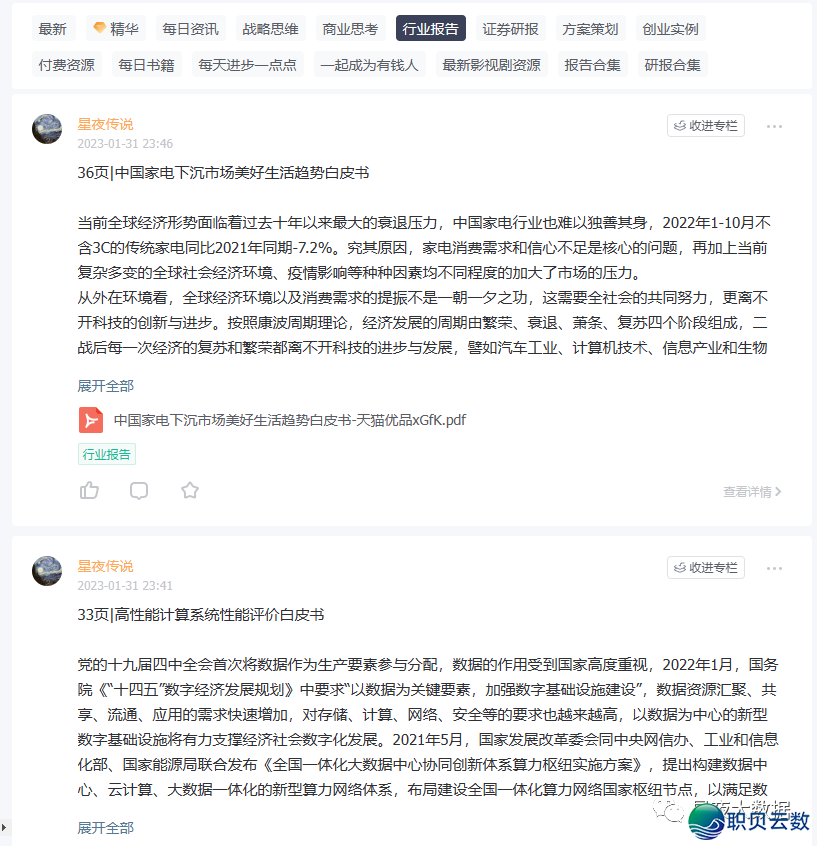Screen dimensions: 817x846
Task: Open the 星夜传说 author name on first post
Action: [105, 125]
